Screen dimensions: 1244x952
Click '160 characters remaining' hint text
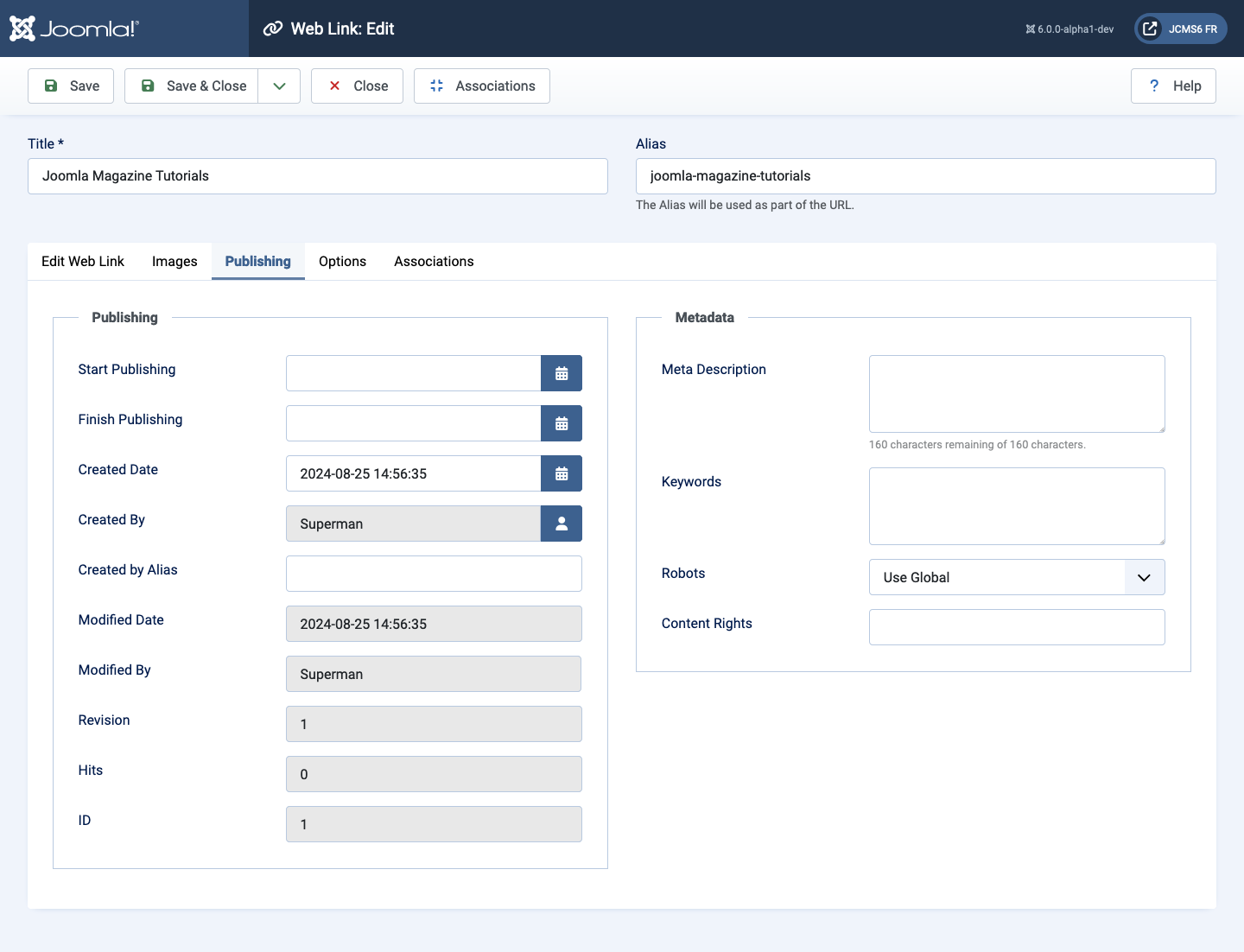(977, 445)
